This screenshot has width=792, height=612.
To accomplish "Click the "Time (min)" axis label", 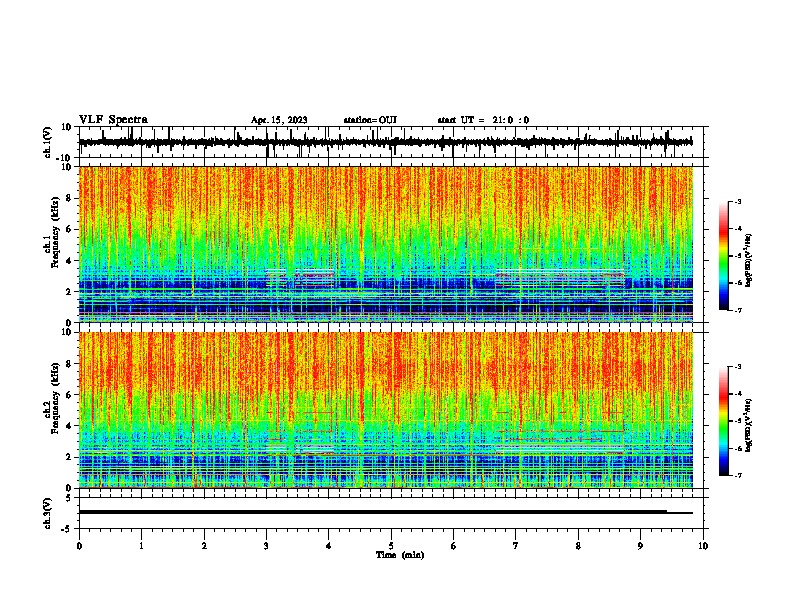I will tap(400, 555).
